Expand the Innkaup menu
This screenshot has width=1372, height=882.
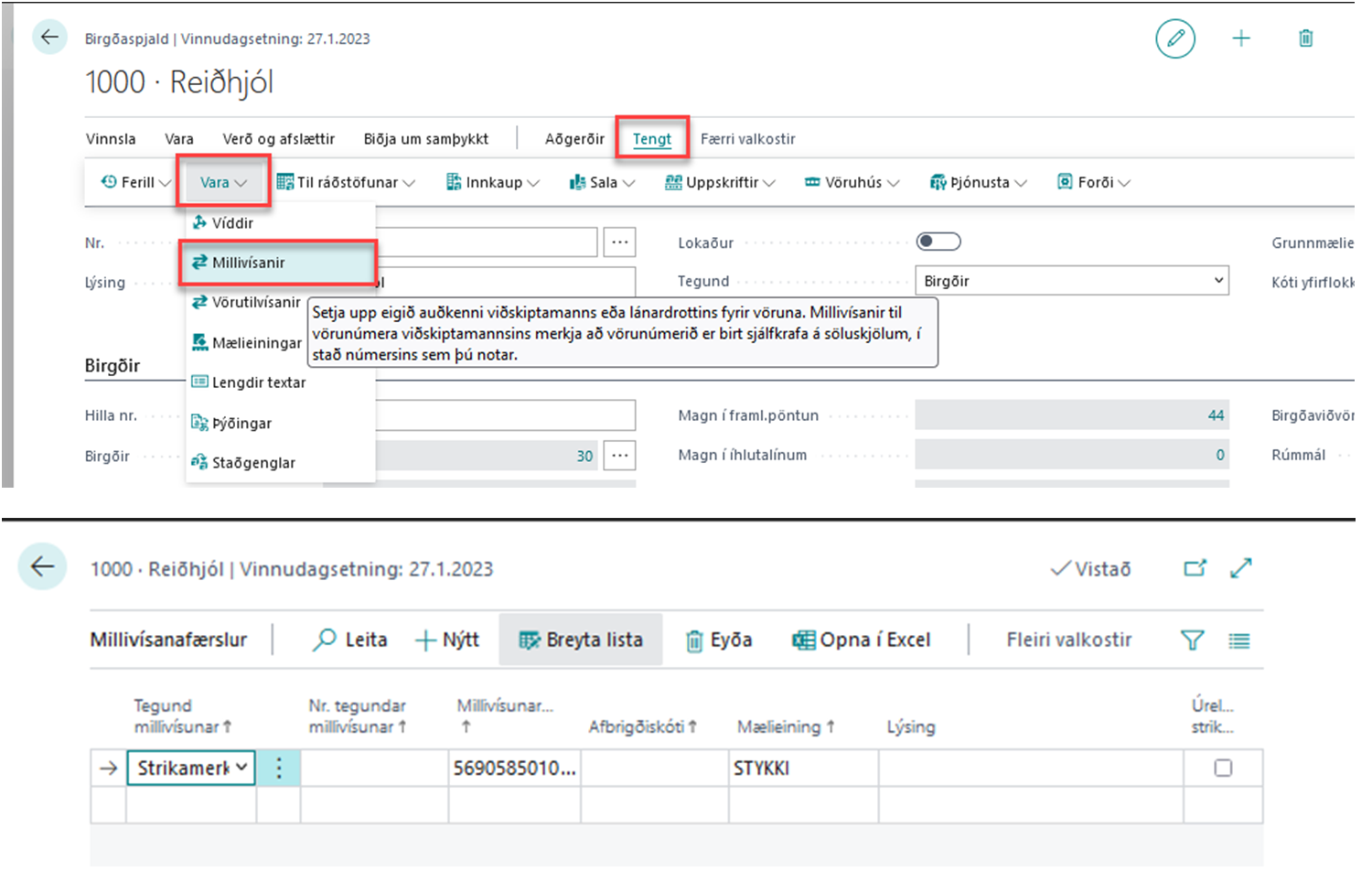(493, 182)
